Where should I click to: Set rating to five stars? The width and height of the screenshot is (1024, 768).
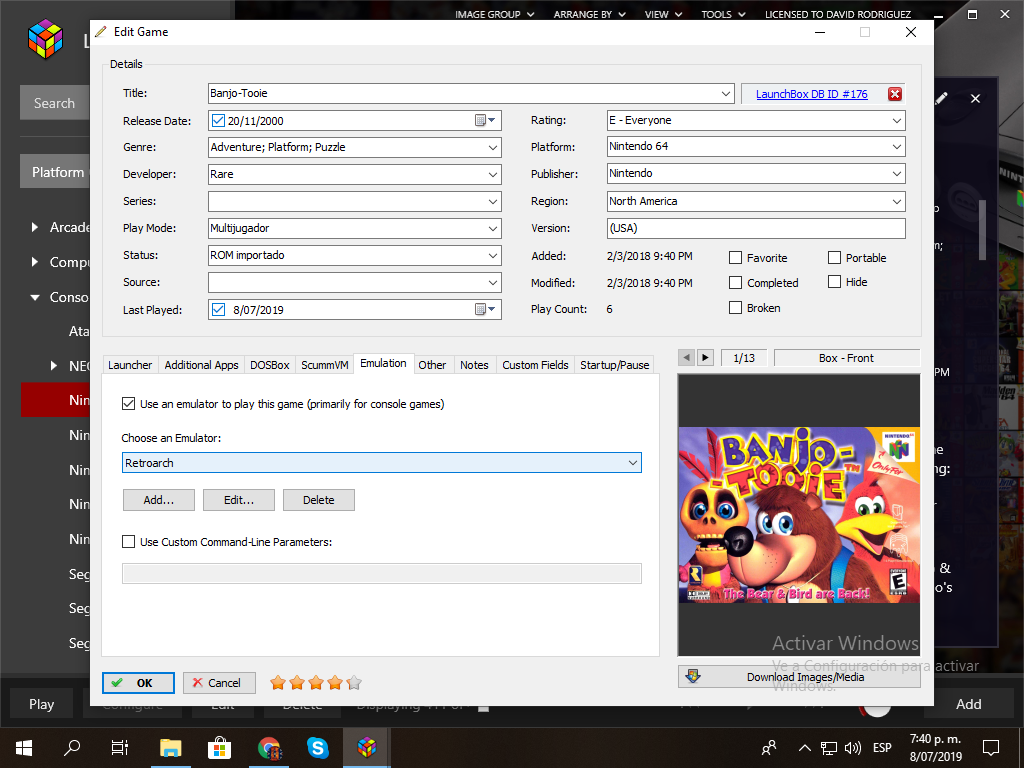click(354, 682)
